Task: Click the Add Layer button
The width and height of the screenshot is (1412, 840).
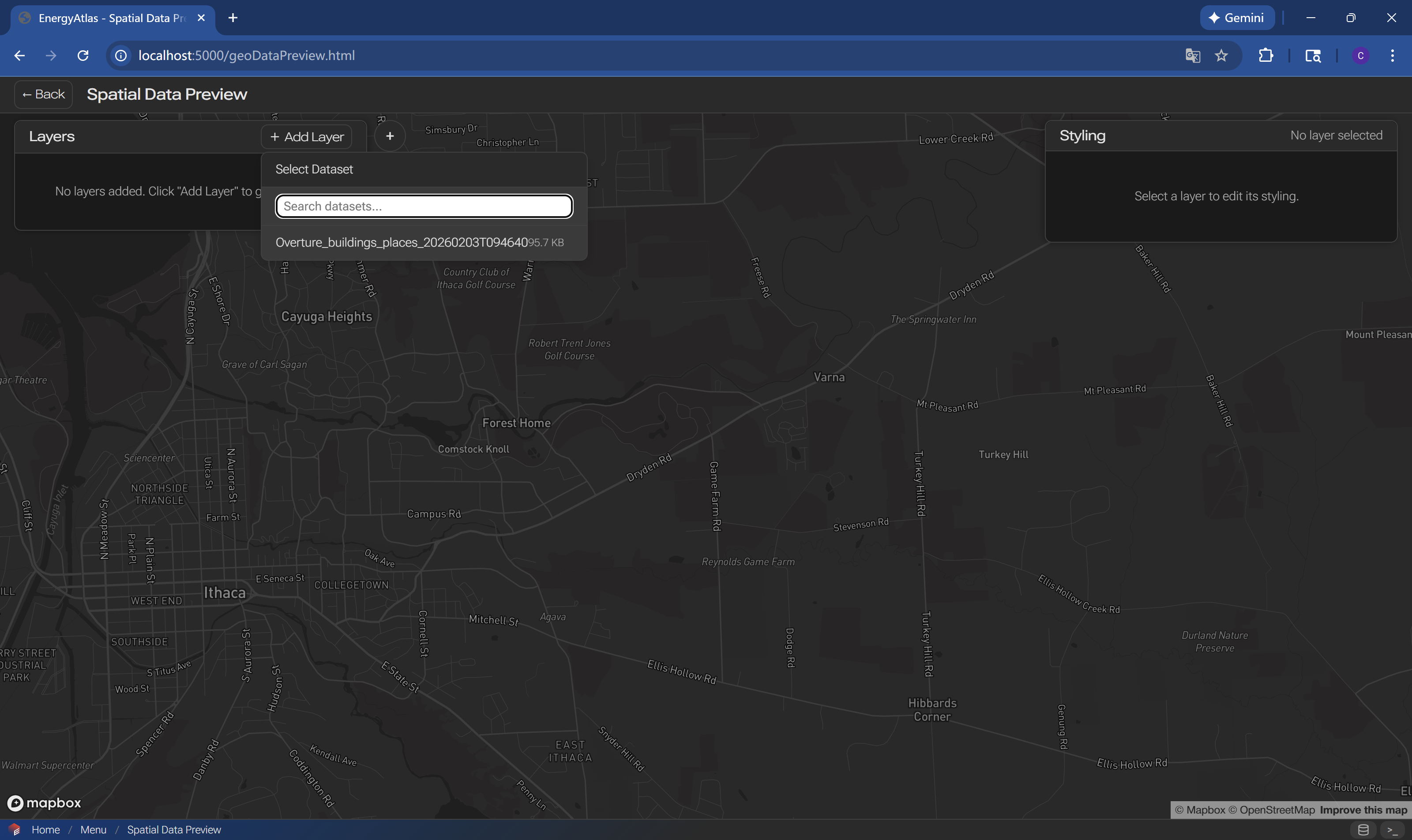Action: 306,136
